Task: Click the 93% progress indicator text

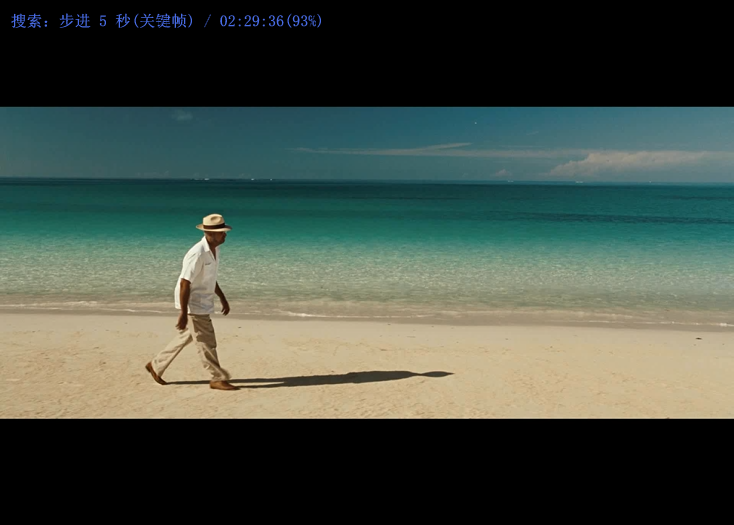Action: click(x=304, y=21)
